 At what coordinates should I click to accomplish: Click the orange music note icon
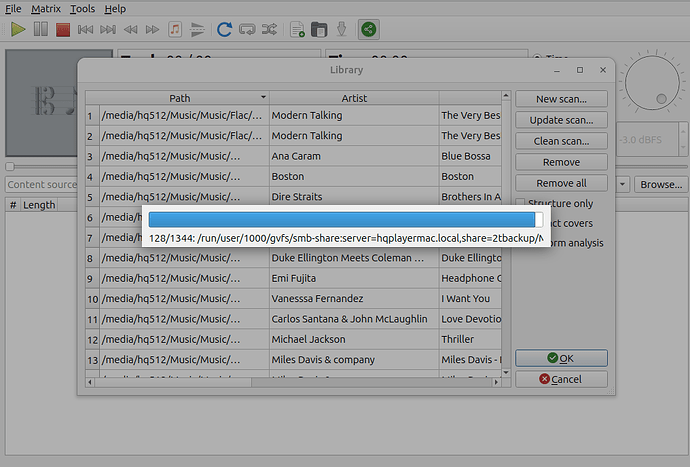175,29
